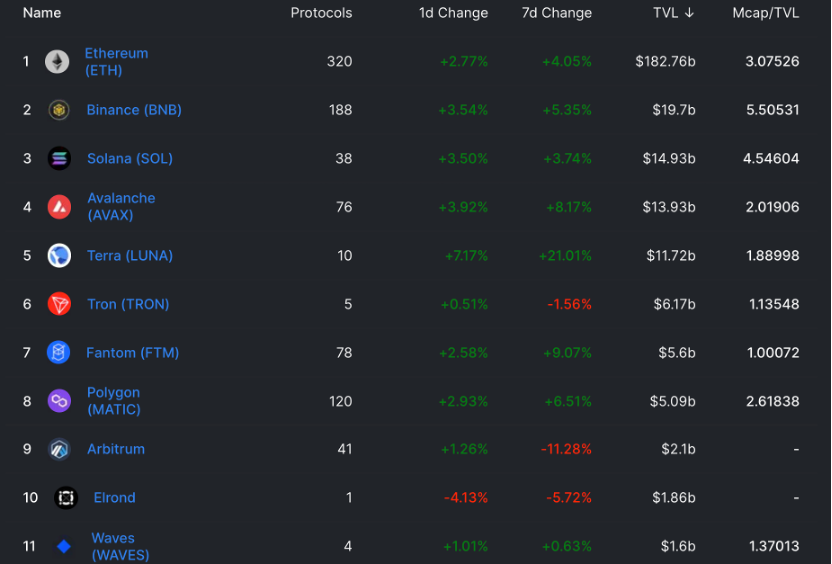Click the Elrond logo icon
Viewport: 832px width, 564px height.
click(x=66, y=498)
